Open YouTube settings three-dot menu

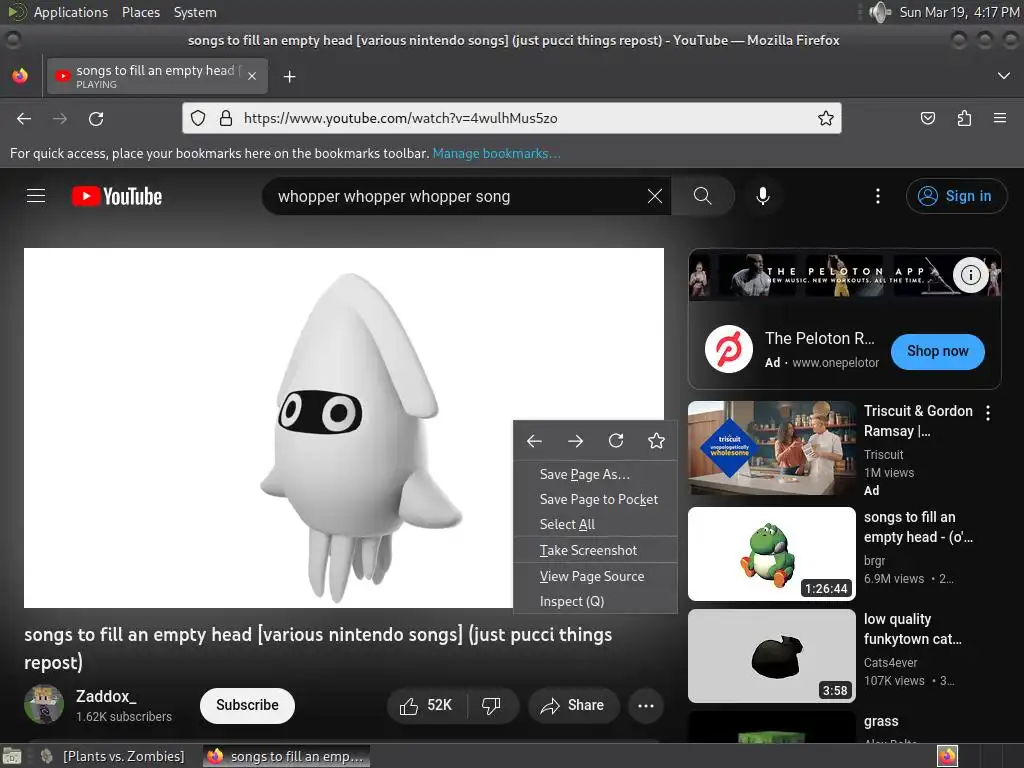(878, 196)
